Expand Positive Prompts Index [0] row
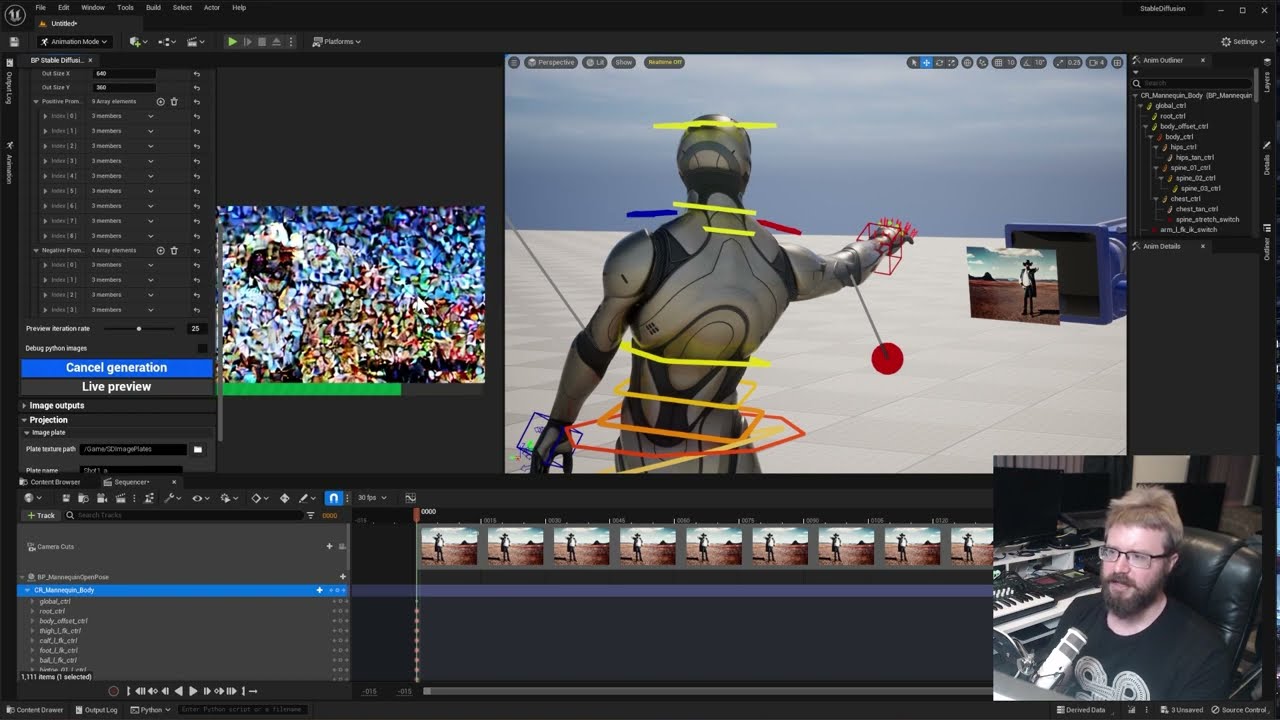Screen dimensions: 1280x720 click(x=45, y=116)
